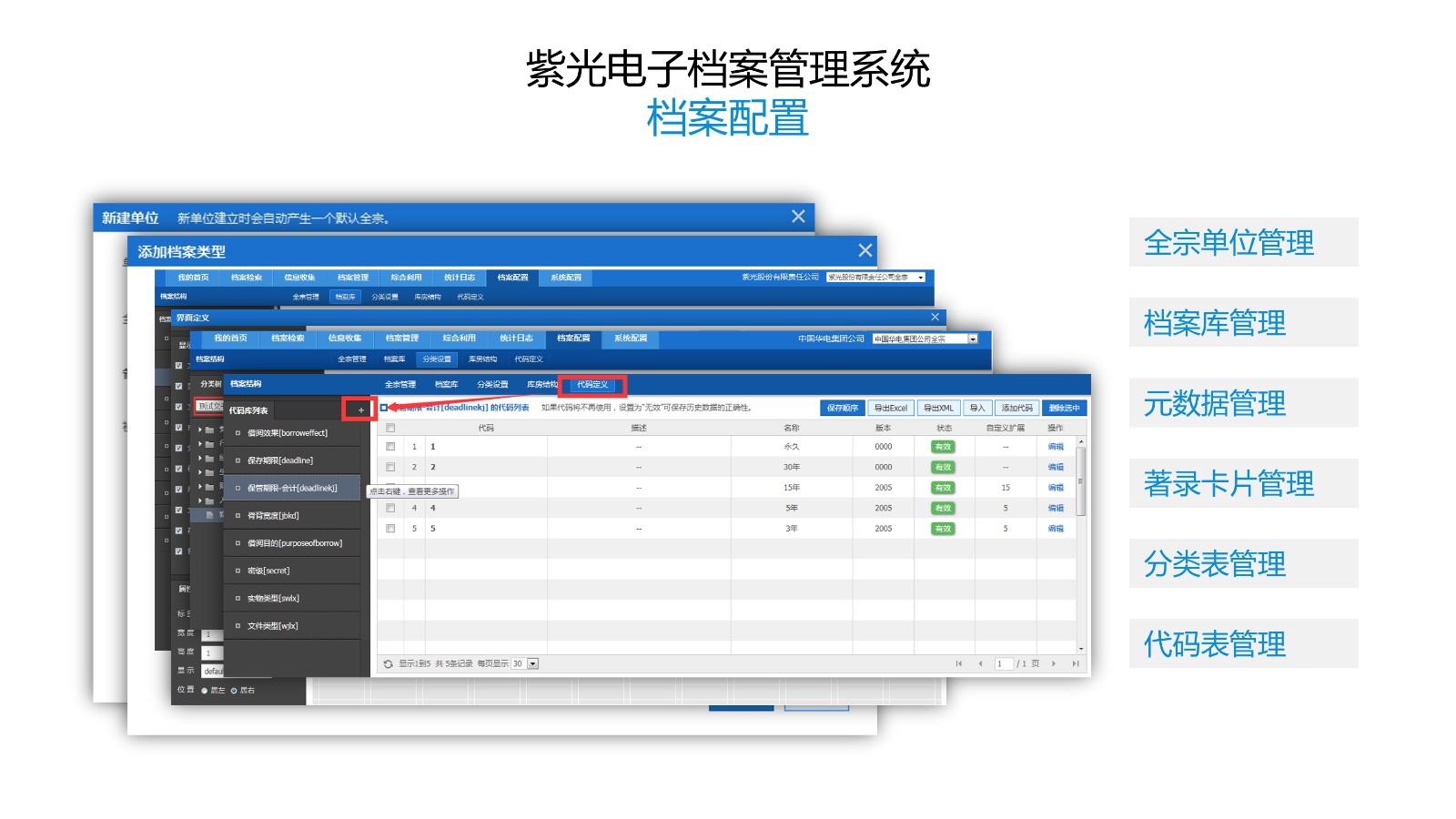Click the 有效 status badge in row 5年
This screenshot has width=1456, height=819.
point(944,508)
